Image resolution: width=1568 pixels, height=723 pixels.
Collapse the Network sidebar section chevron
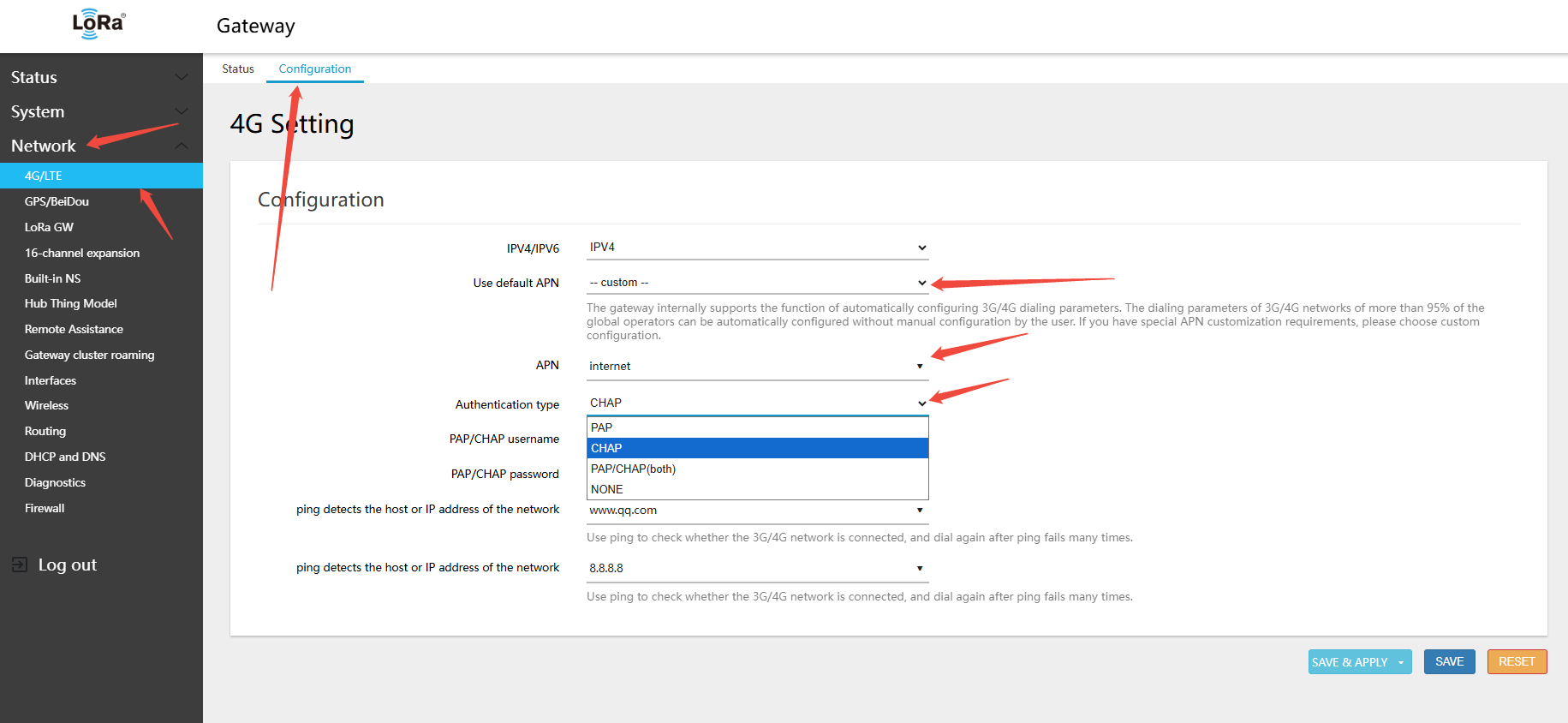coord(182,146)
